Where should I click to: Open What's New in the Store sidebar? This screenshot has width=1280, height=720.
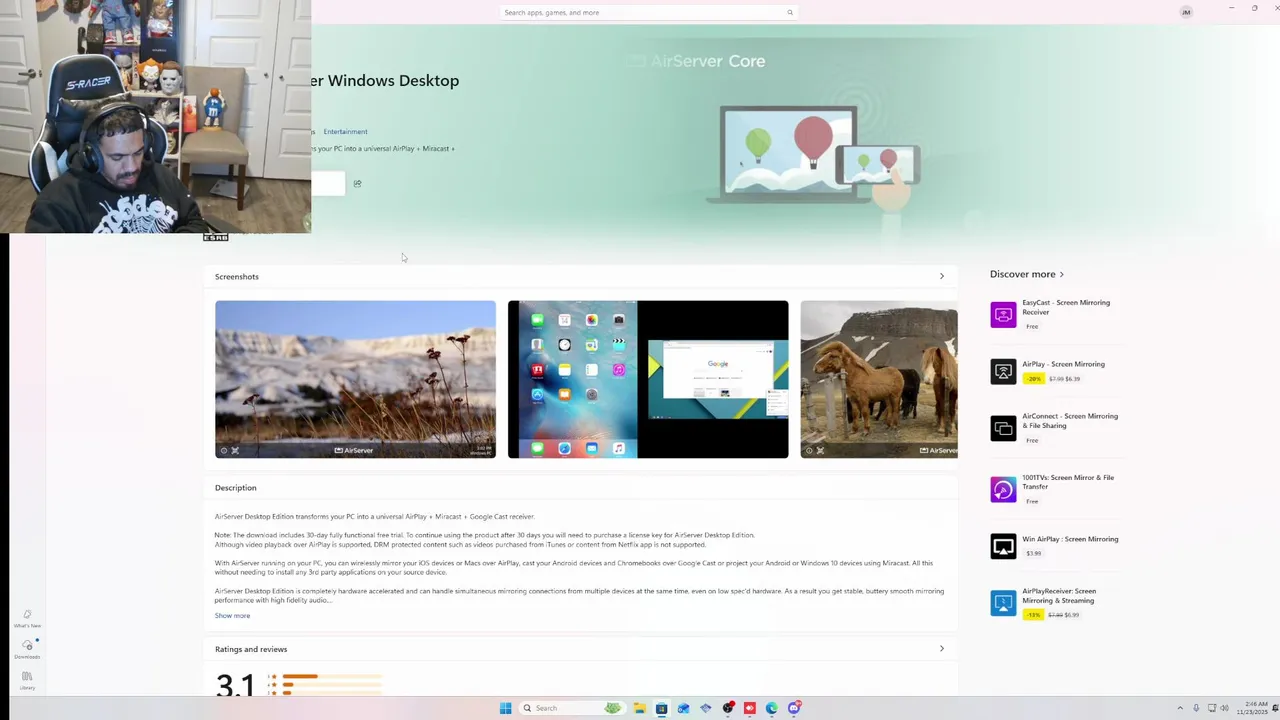[27, 619]
